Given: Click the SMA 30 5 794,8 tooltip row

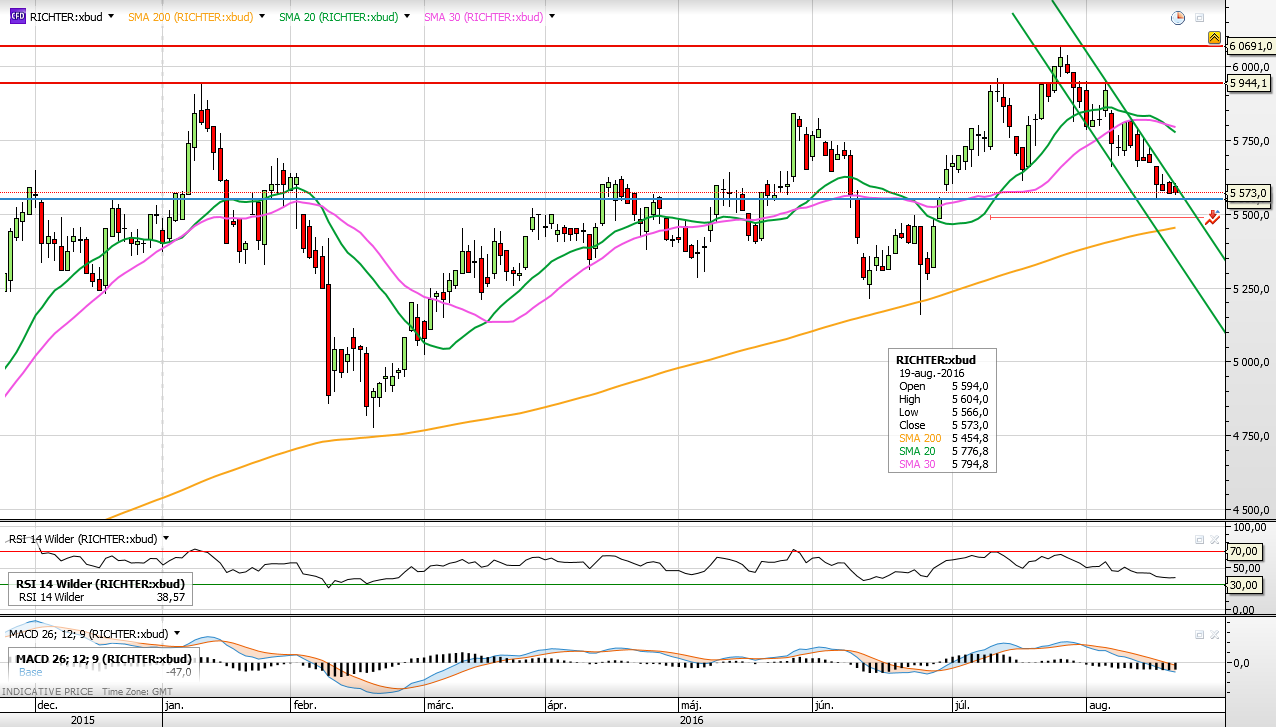Looking at the screenshot, I should point(943,464).
